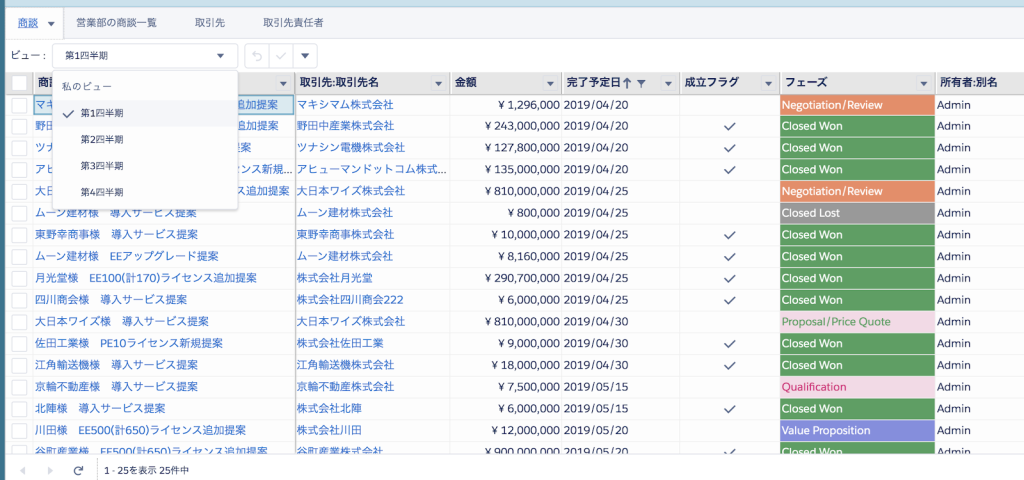Click the sort arrow on 完了予定日 column
The width and height of the screenshot is (1024, 480).
[627, 82]
